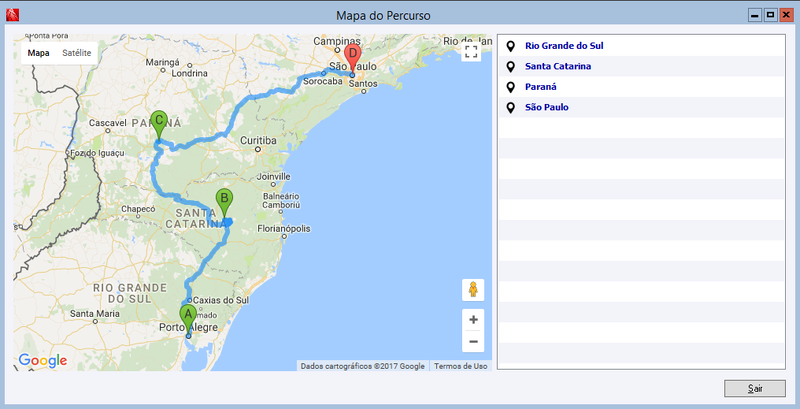Click Balneário Camboriú label on map

(x=281, y=200)
